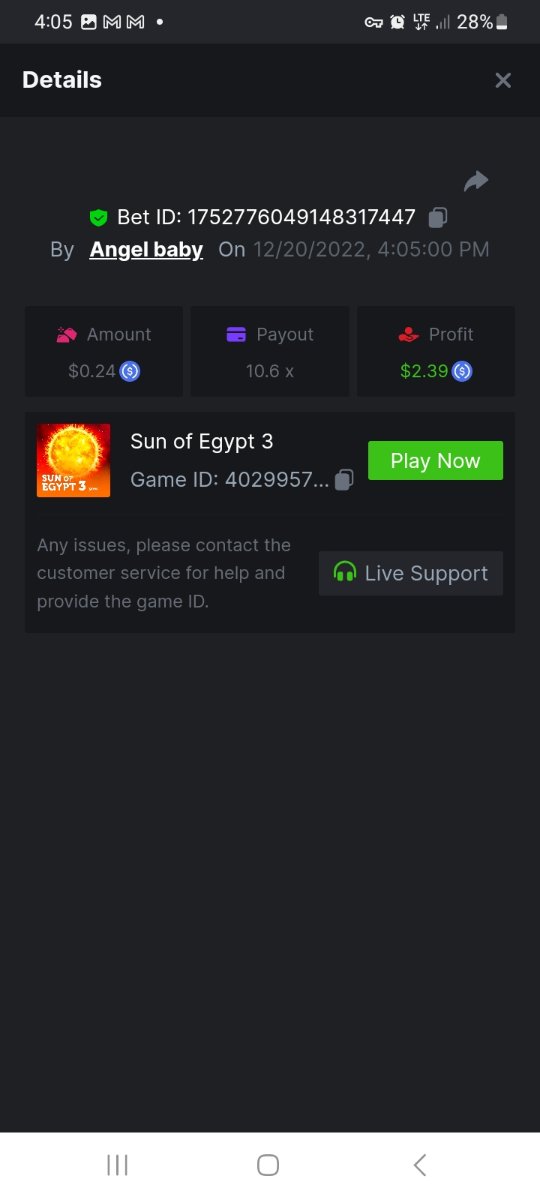Viewport: 540px width, 1200px height.
Task: Select the Sun of Egypt 3 game title
Action: coord(202,442)
